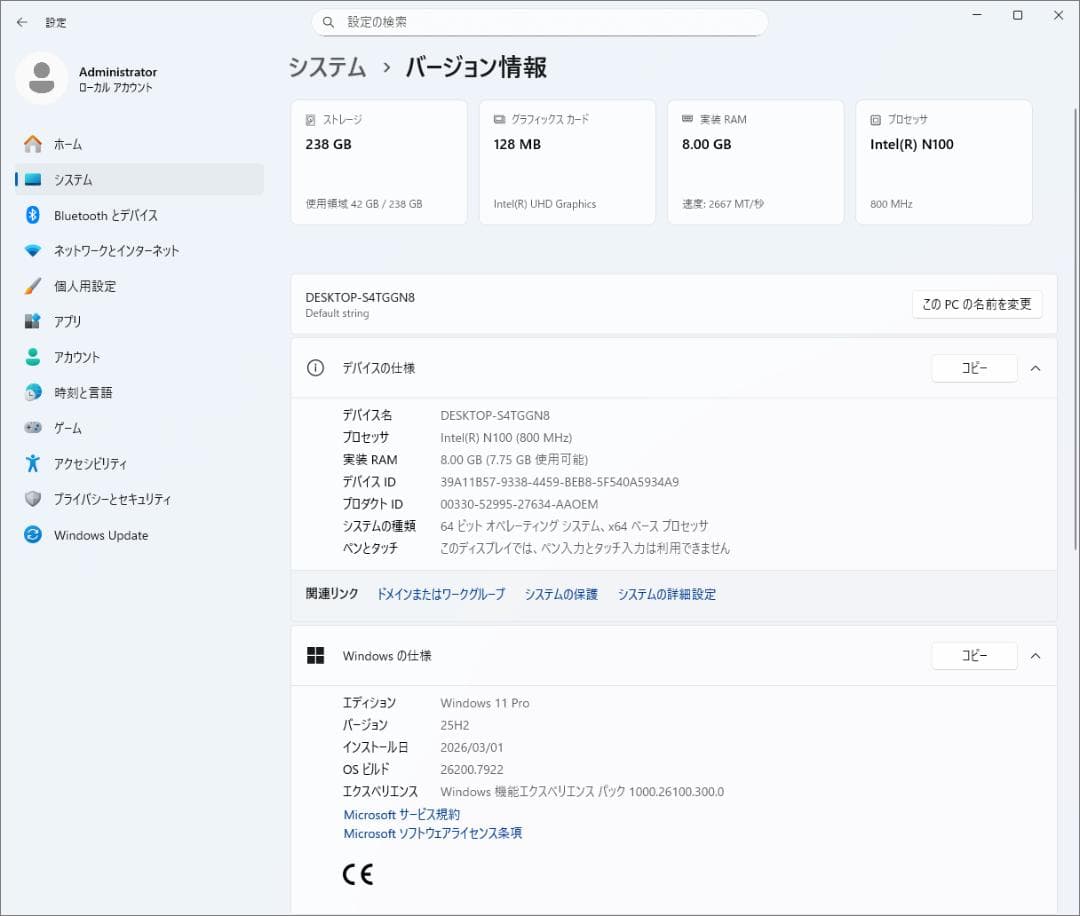This screenshot has height=916, width=1080.
Task: Click the Administrator profile avatar
Action: (x=41, y=78)
